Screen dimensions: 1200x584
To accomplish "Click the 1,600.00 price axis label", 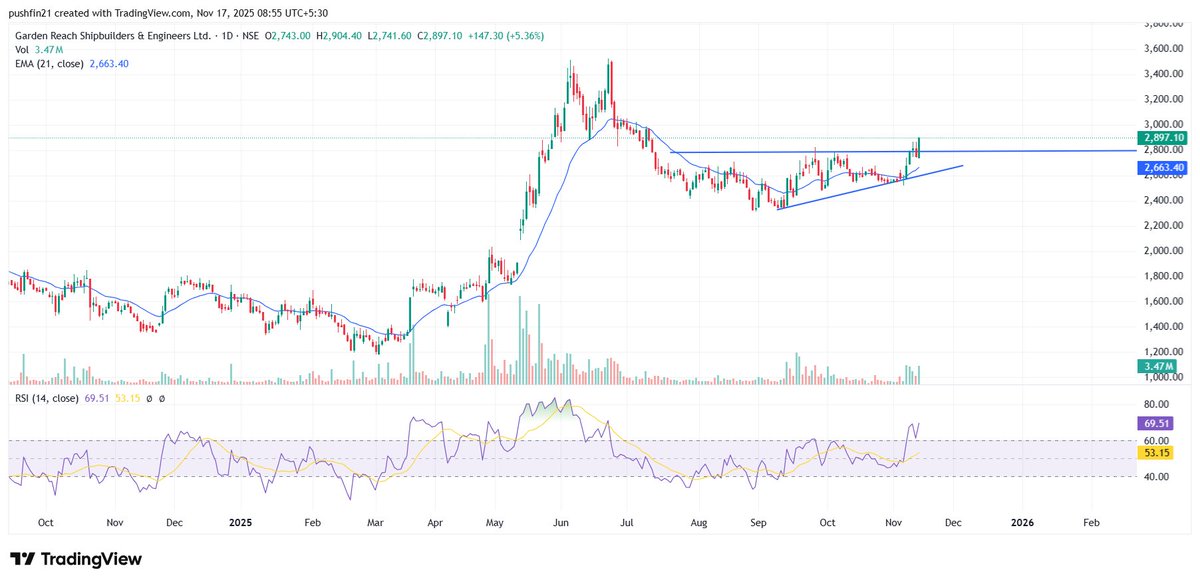I will [x=1164, y=301].
